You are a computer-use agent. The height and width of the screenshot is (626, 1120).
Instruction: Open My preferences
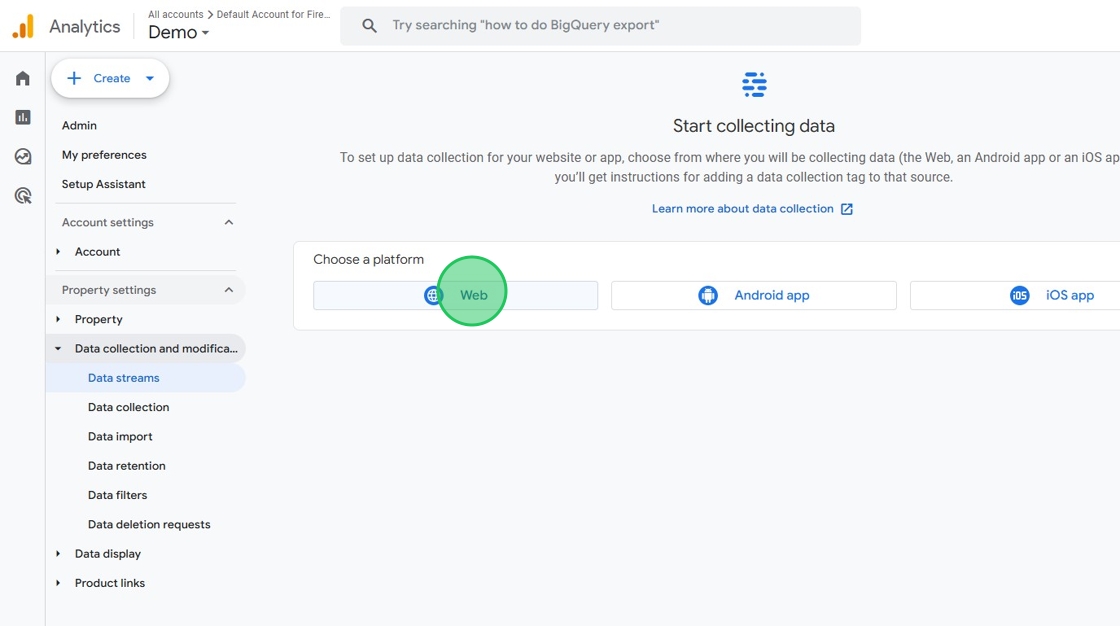click(104, 154)
